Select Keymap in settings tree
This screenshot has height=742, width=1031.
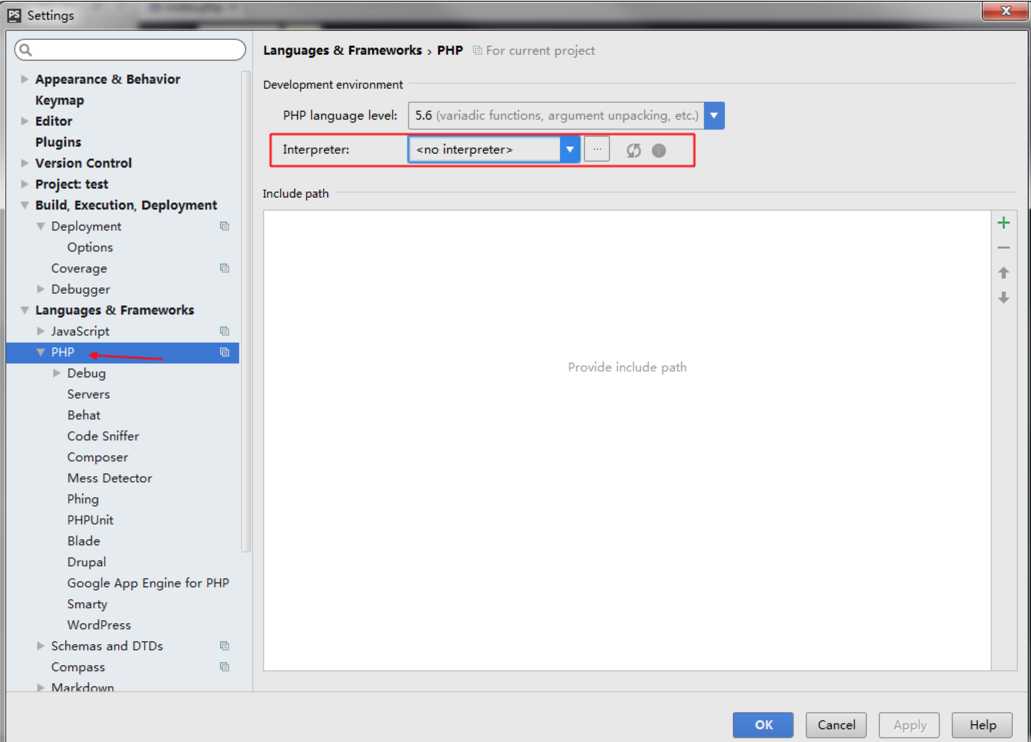tap(60, 100)
